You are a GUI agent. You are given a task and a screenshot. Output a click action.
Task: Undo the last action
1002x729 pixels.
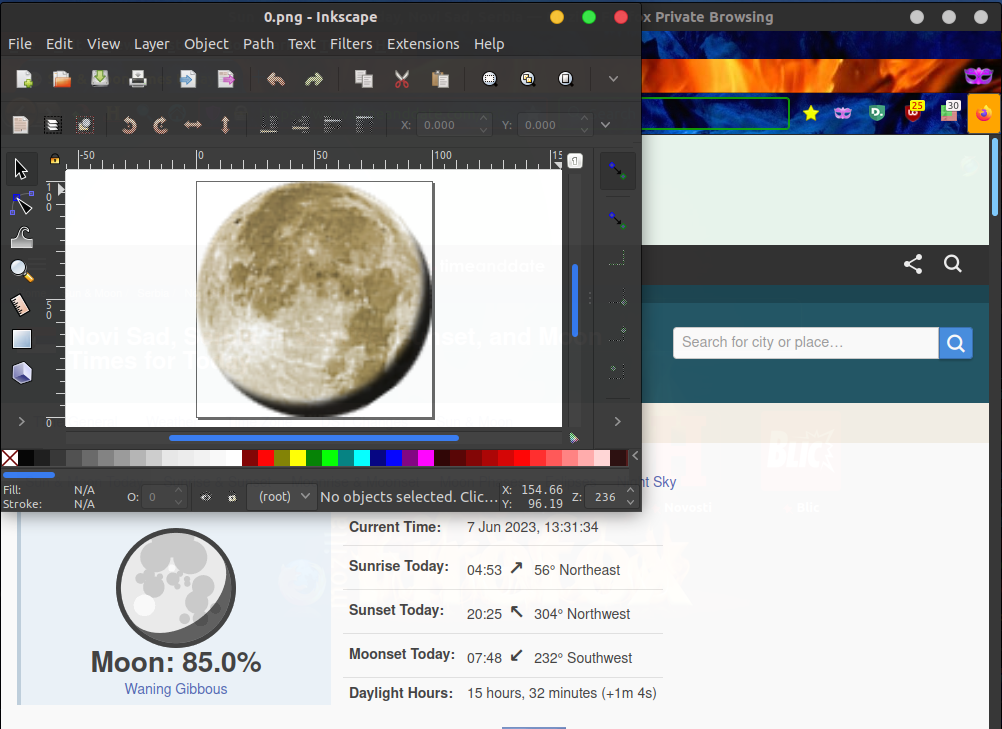click(x=275, y=79)
